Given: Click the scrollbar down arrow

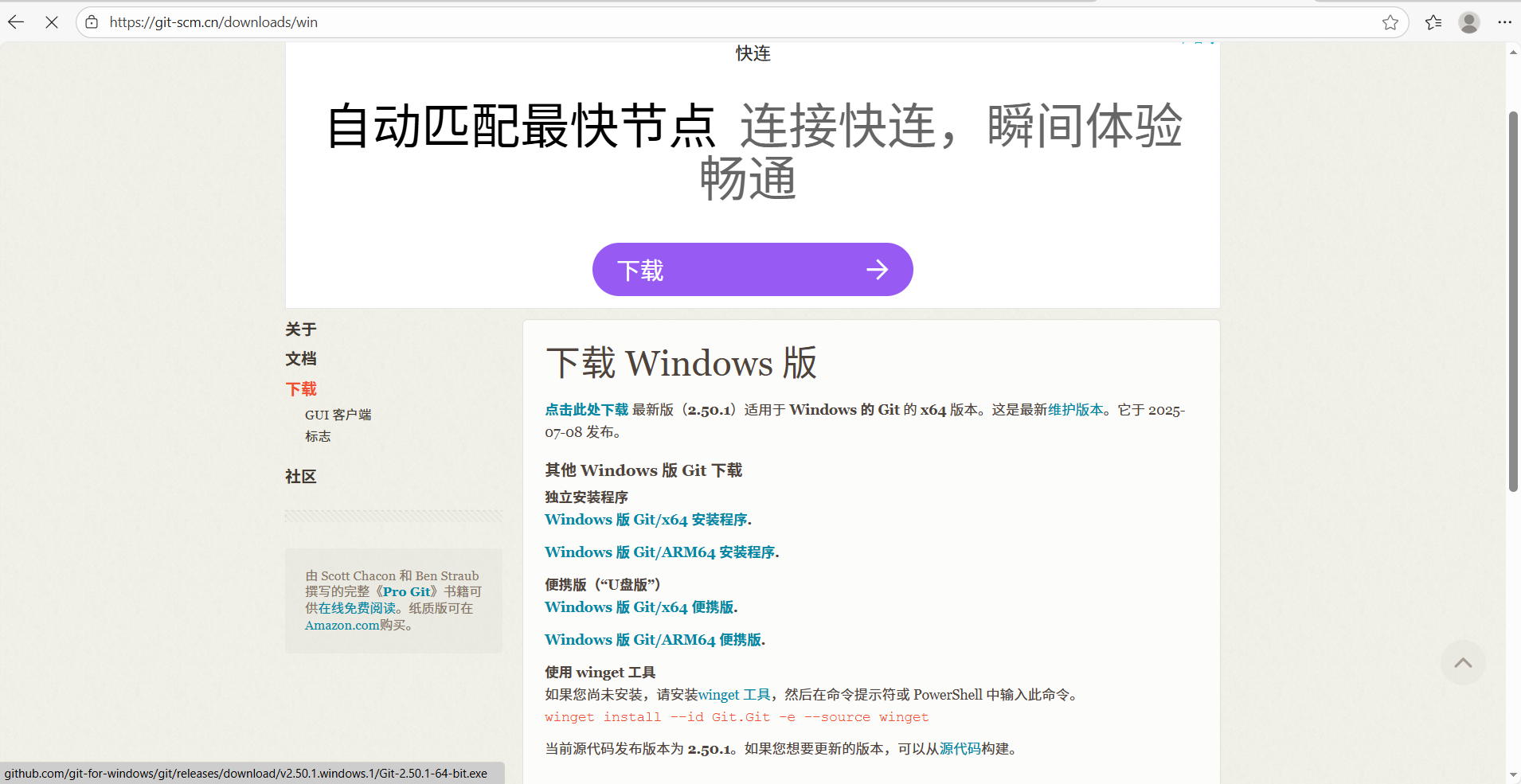Looking at the screenshot, I should (1513, 774).
